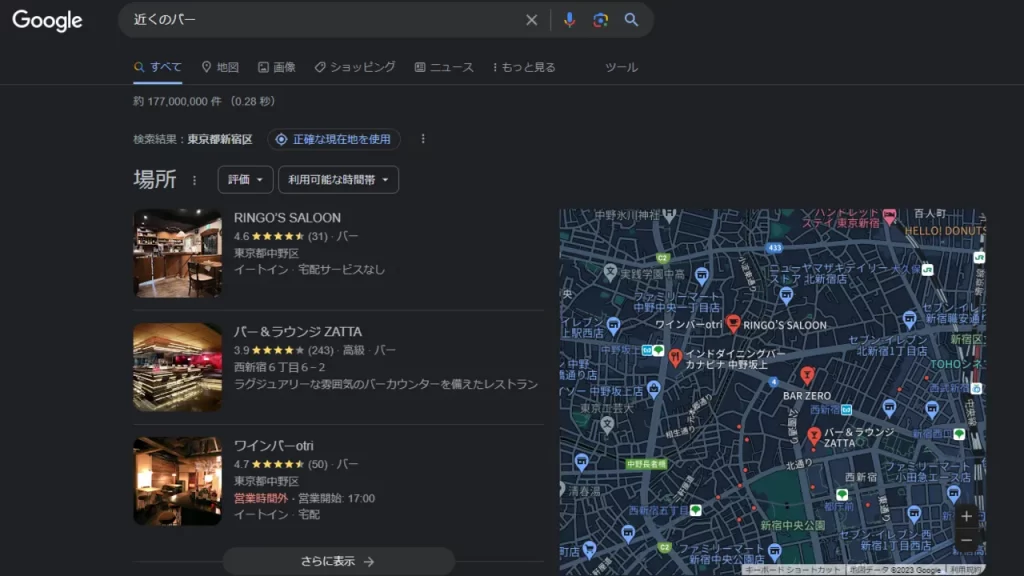Viewport: 1024px width, 576px height.
Task: Open Google Lens image search icon
Action: (x=600, y=20)
